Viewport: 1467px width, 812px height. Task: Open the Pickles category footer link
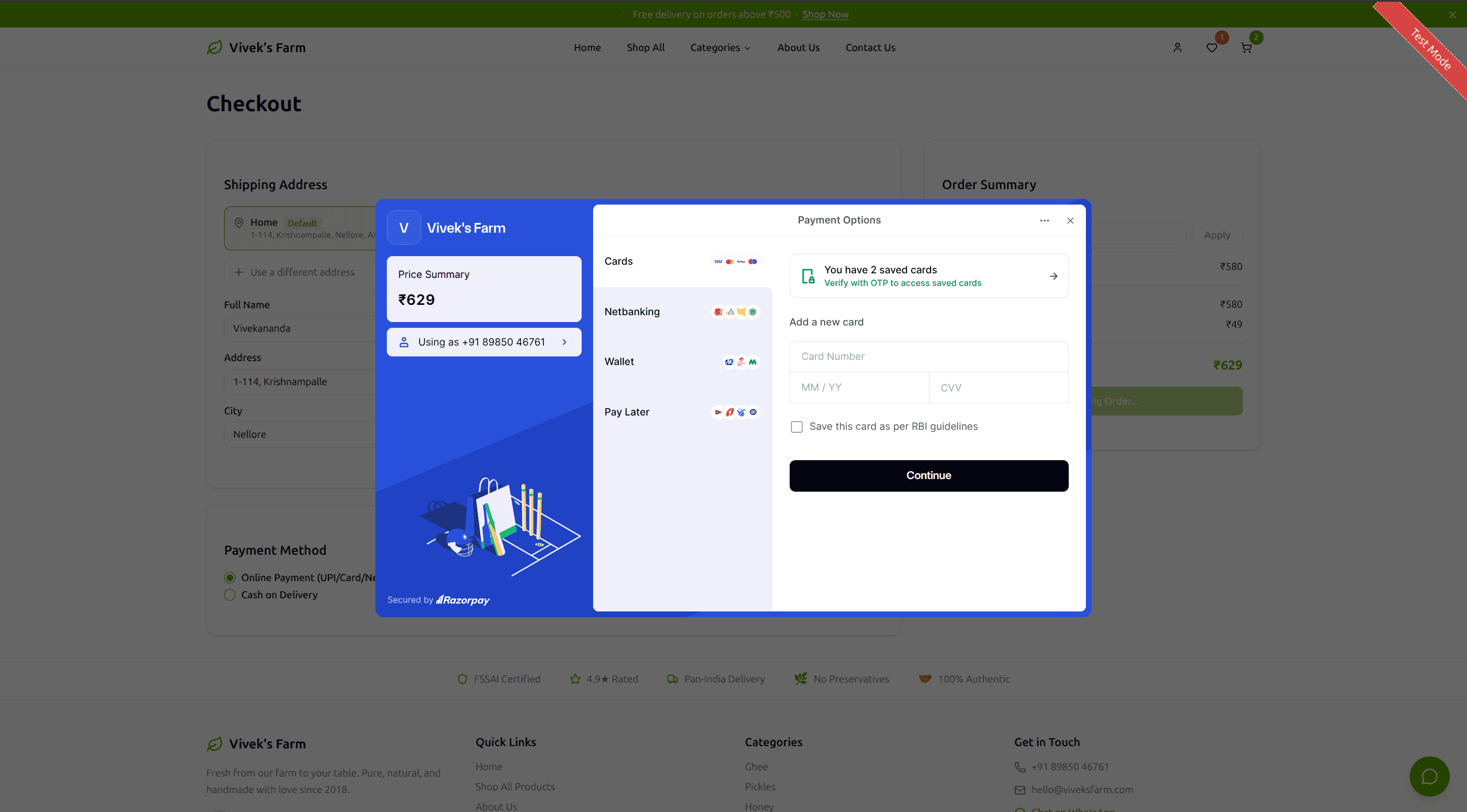(x=760, y=787)
